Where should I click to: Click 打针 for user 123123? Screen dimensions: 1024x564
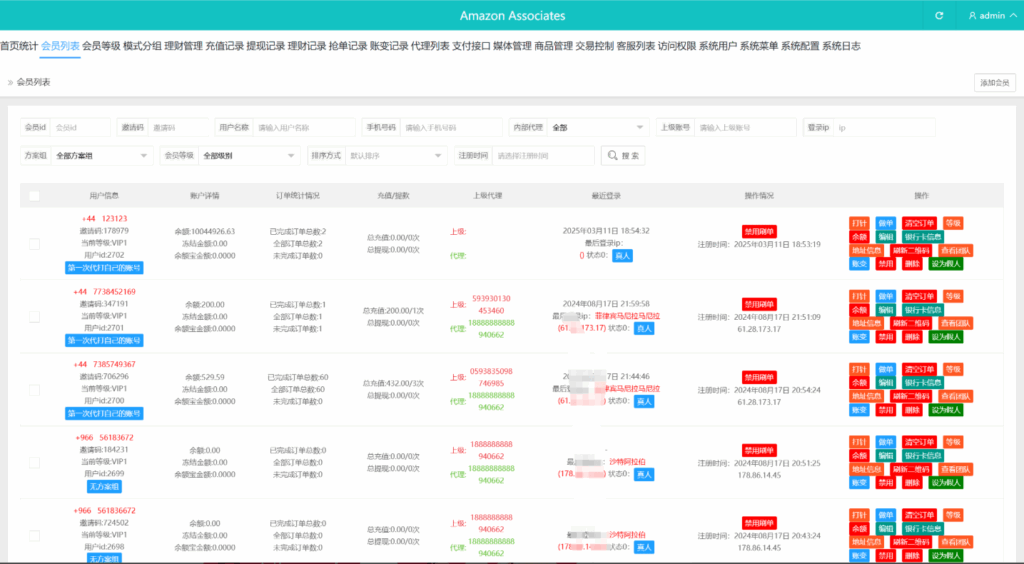pos(859,223)
